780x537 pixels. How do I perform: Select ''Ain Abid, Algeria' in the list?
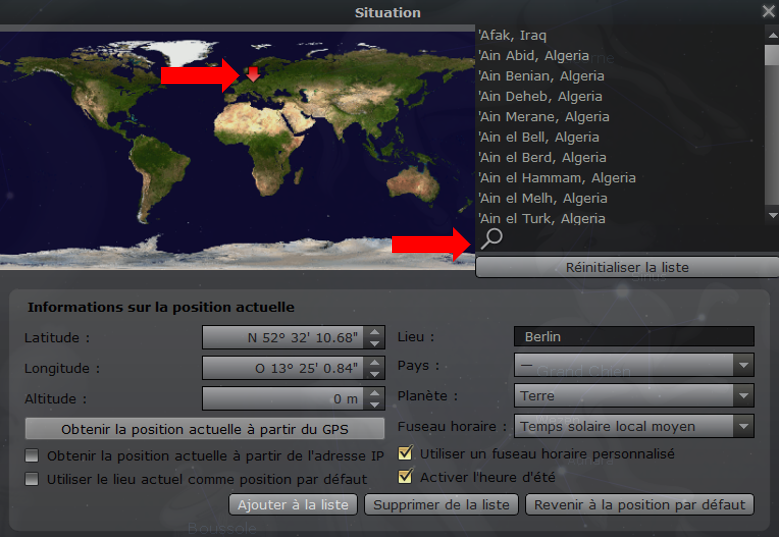click(x=534, y=56)
